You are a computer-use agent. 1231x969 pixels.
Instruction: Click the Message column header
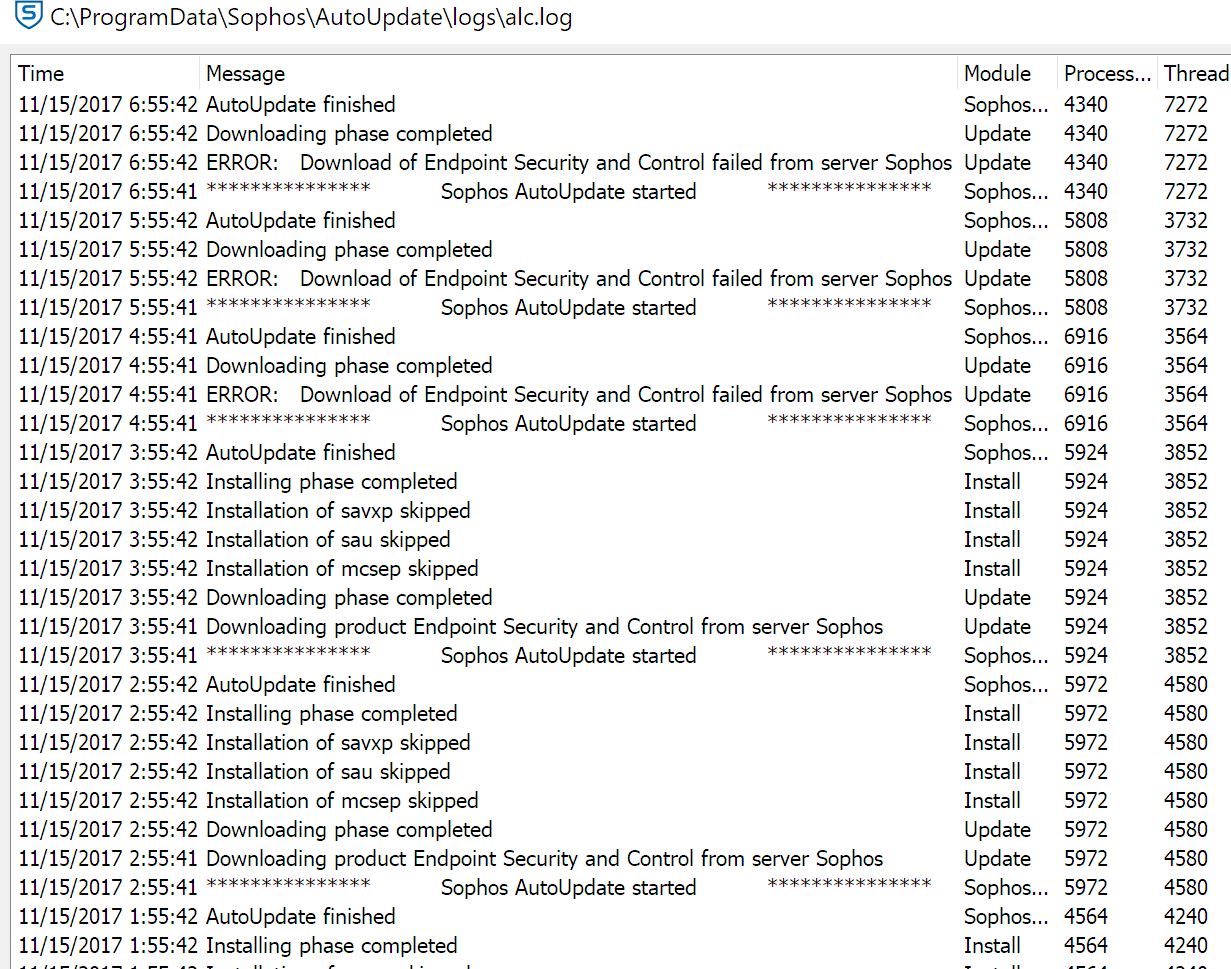245,73
